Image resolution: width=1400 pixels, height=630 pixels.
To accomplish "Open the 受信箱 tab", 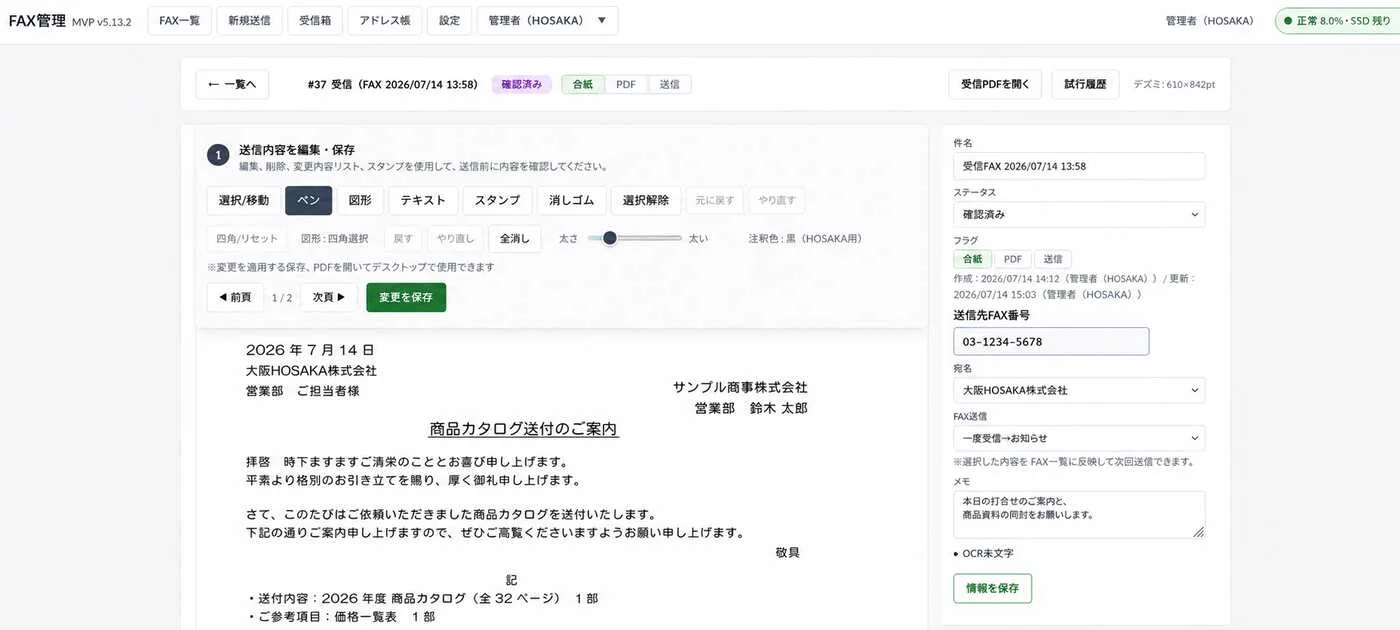I will (x=315, y=20).
